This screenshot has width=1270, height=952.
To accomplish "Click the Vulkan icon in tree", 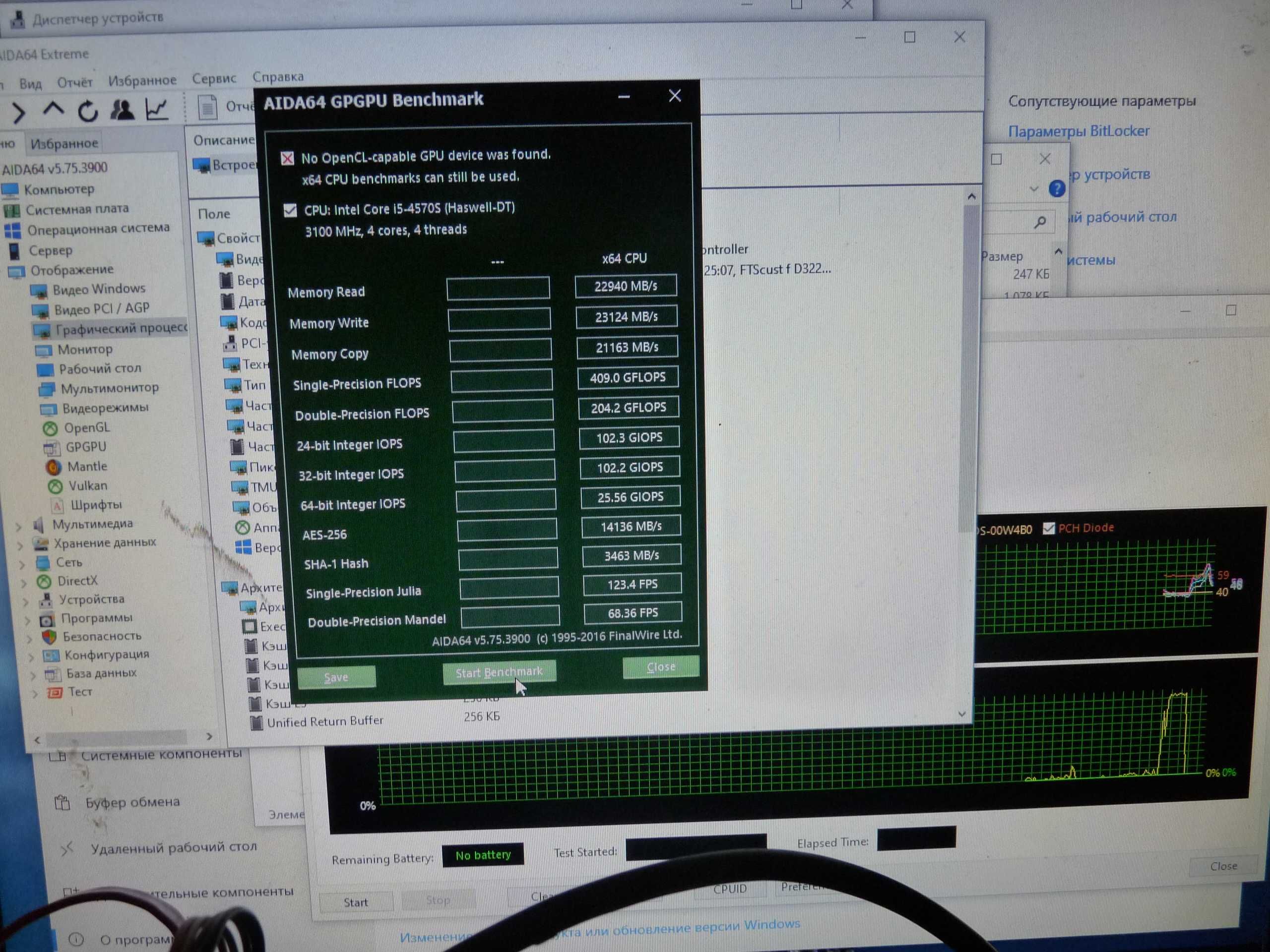I will point(55,486).
